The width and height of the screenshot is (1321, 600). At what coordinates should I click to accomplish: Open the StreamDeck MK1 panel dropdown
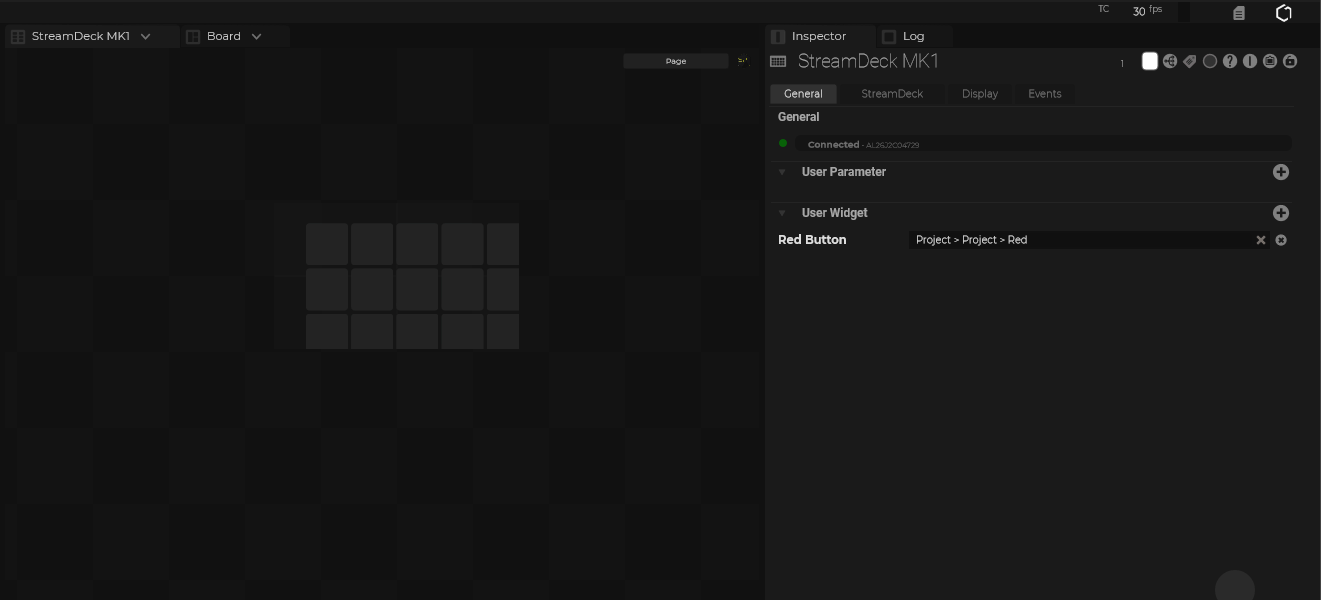click(x=146, y=36)
